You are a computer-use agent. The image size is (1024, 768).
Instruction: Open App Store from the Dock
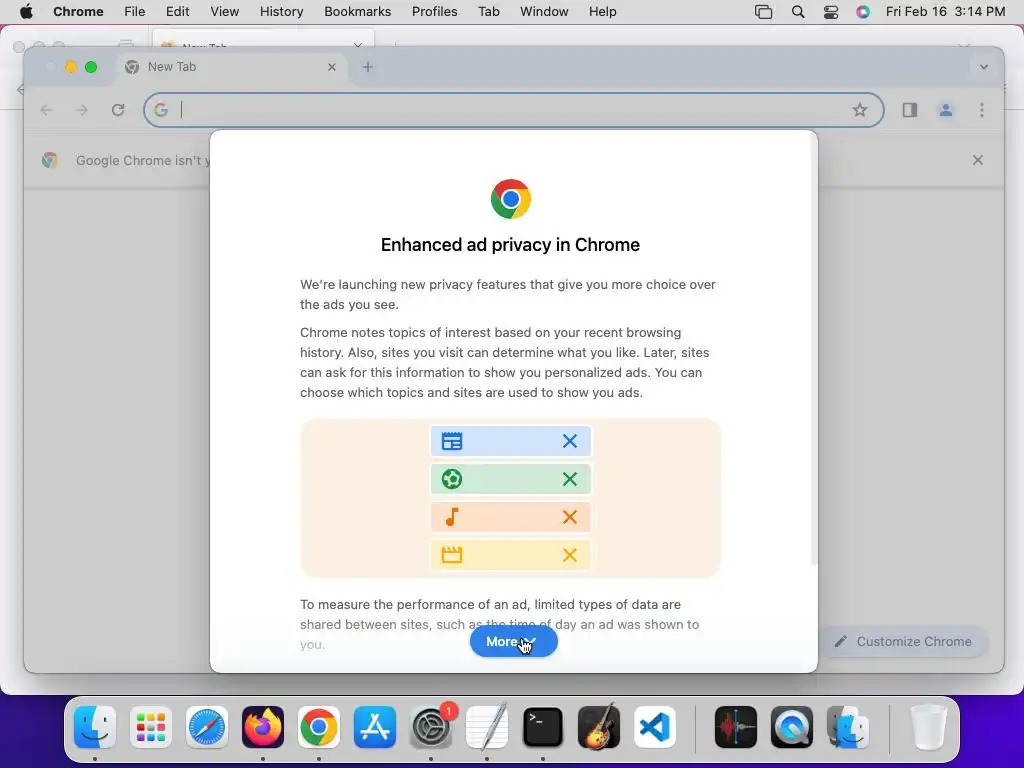click(x=375, y=727)
